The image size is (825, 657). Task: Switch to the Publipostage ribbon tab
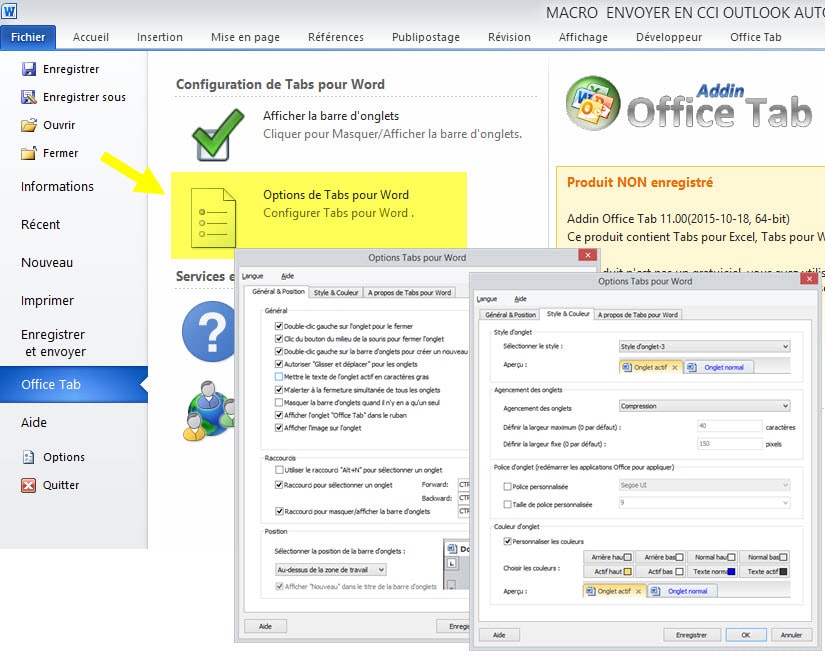[426, 37]
